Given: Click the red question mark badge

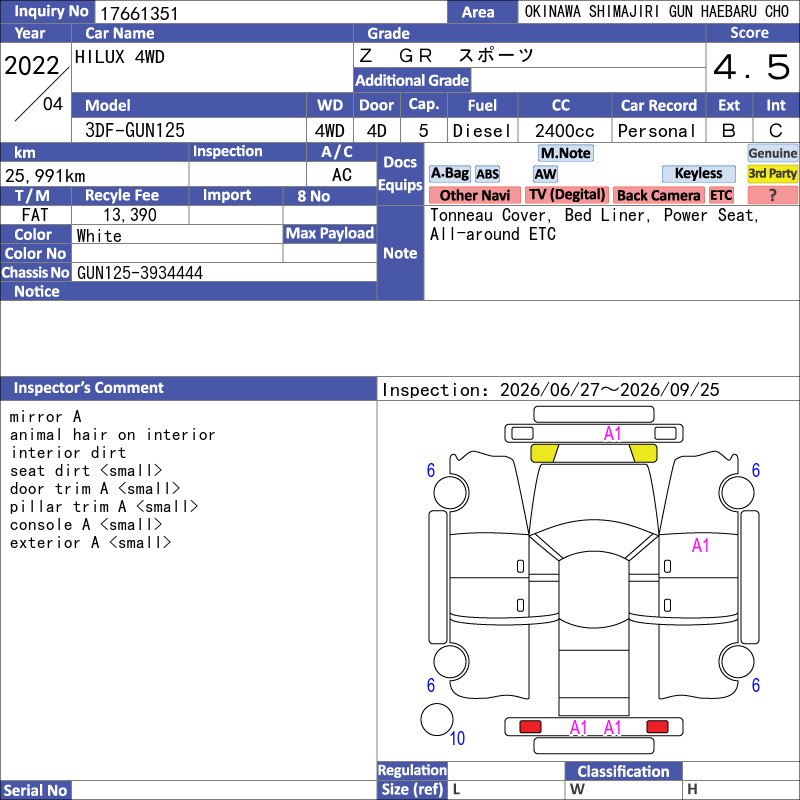Looking at the screenshot, I should click(x=772, y=195).
